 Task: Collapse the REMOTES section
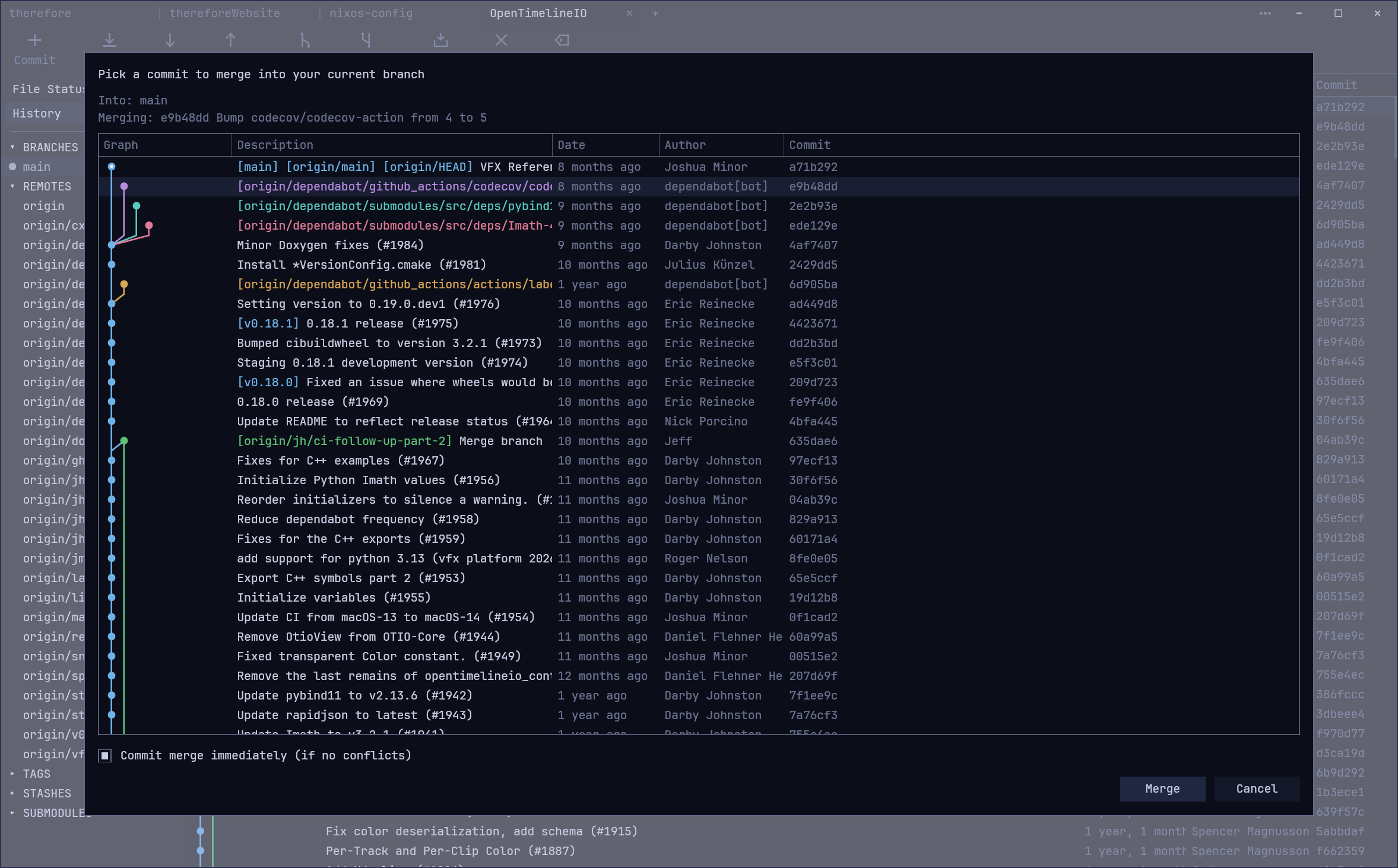(12, 186)
